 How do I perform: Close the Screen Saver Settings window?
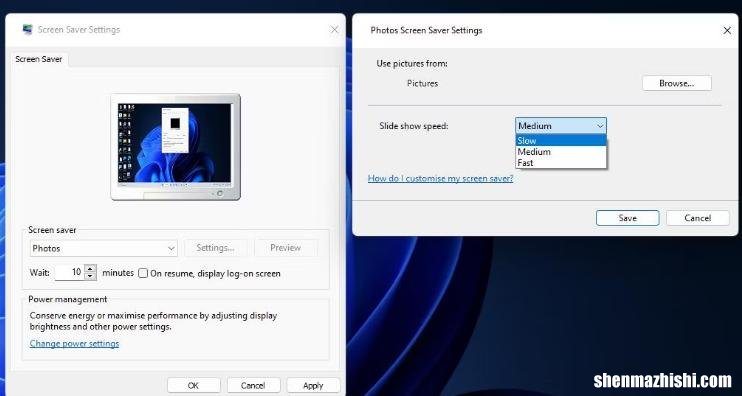[x=335, y=30]
